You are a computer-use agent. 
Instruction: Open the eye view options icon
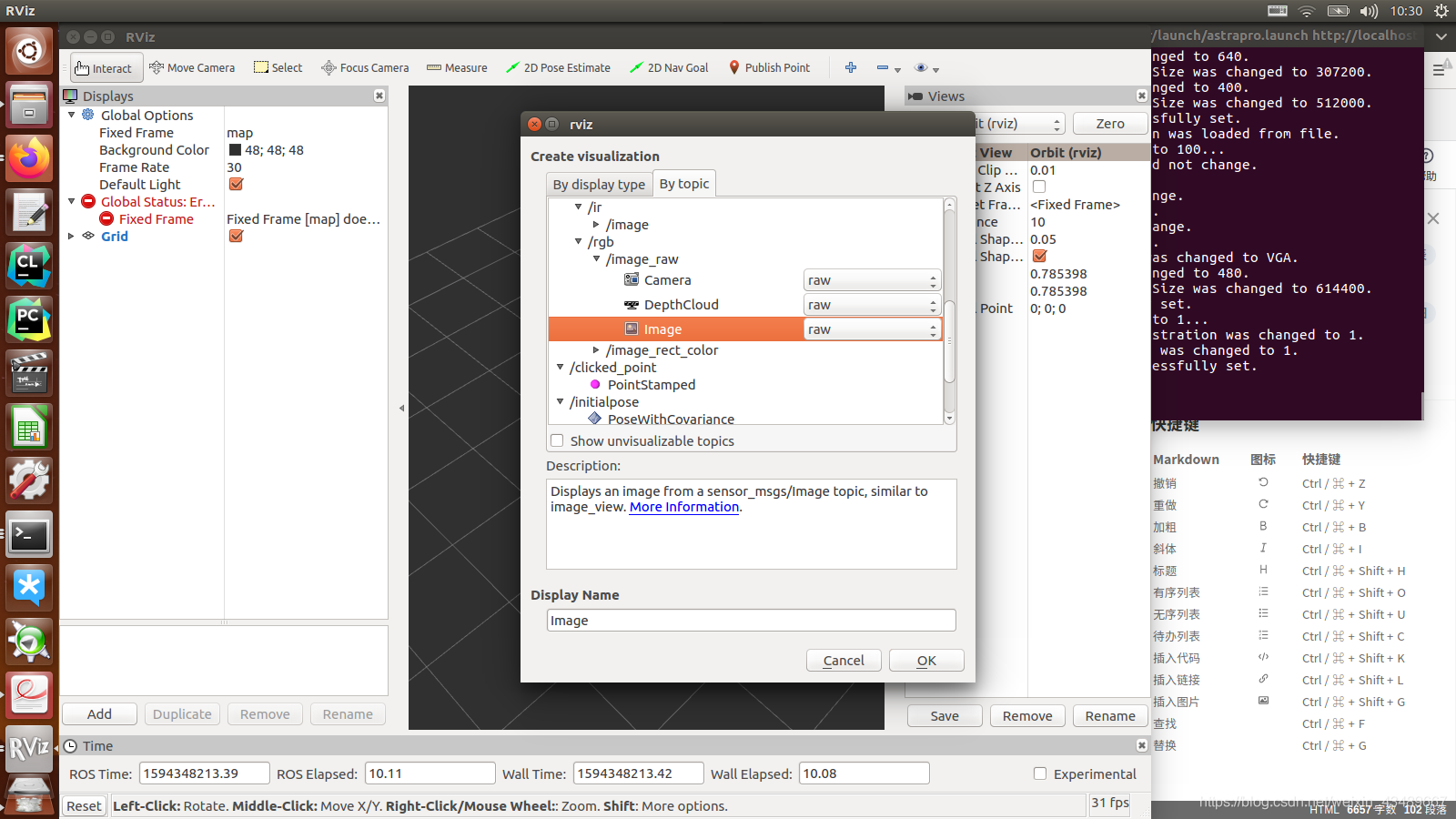(x=921, y=68)
